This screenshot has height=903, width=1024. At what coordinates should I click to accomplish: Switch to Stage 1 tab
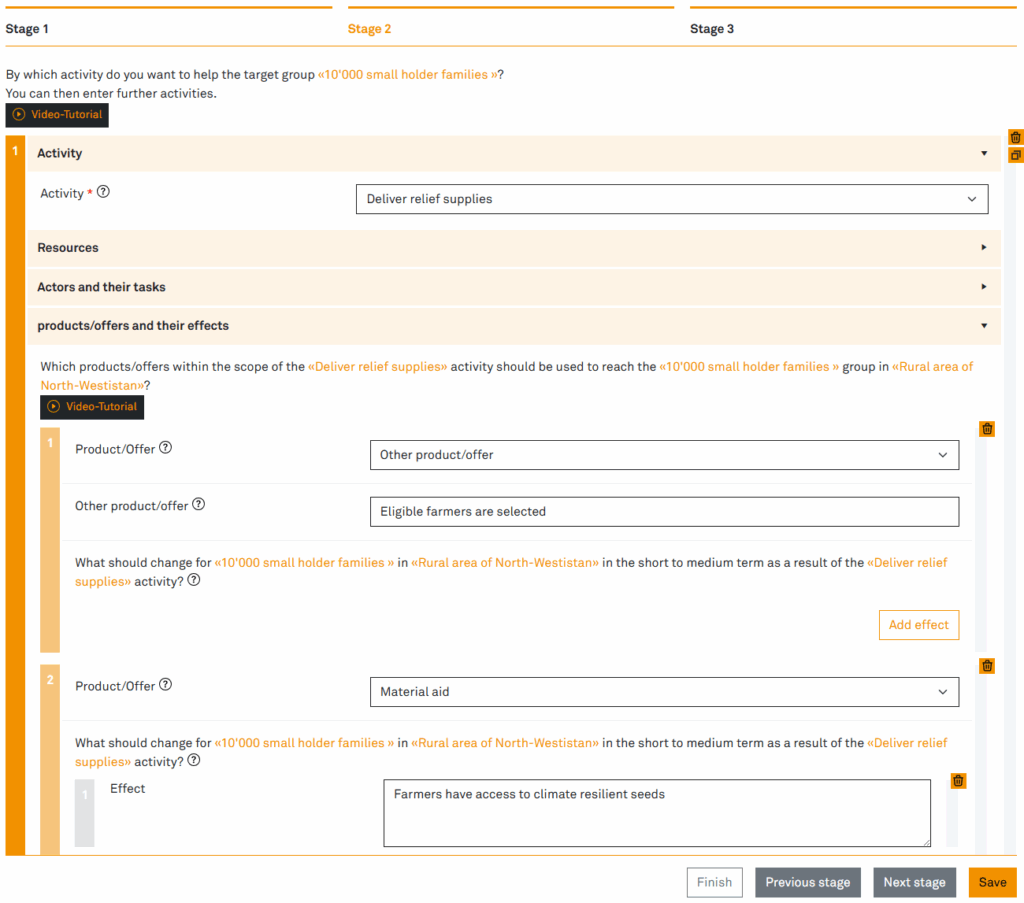[x=27, y=29]
